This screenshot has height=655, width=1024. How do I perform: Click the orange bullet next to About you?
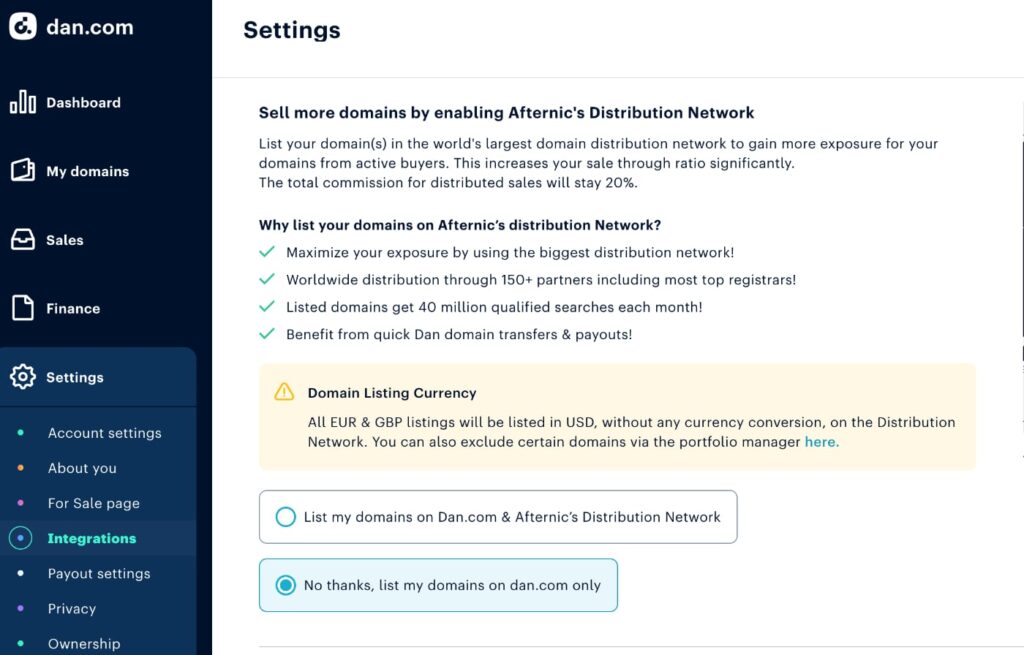[21, 468]
